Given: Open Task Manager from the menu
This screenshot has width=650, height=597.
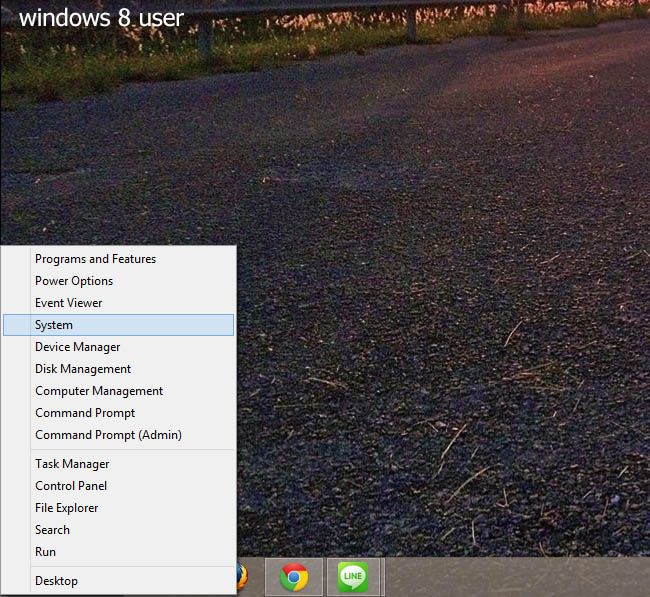Looking at the screenshot, I should click(119, 464).
